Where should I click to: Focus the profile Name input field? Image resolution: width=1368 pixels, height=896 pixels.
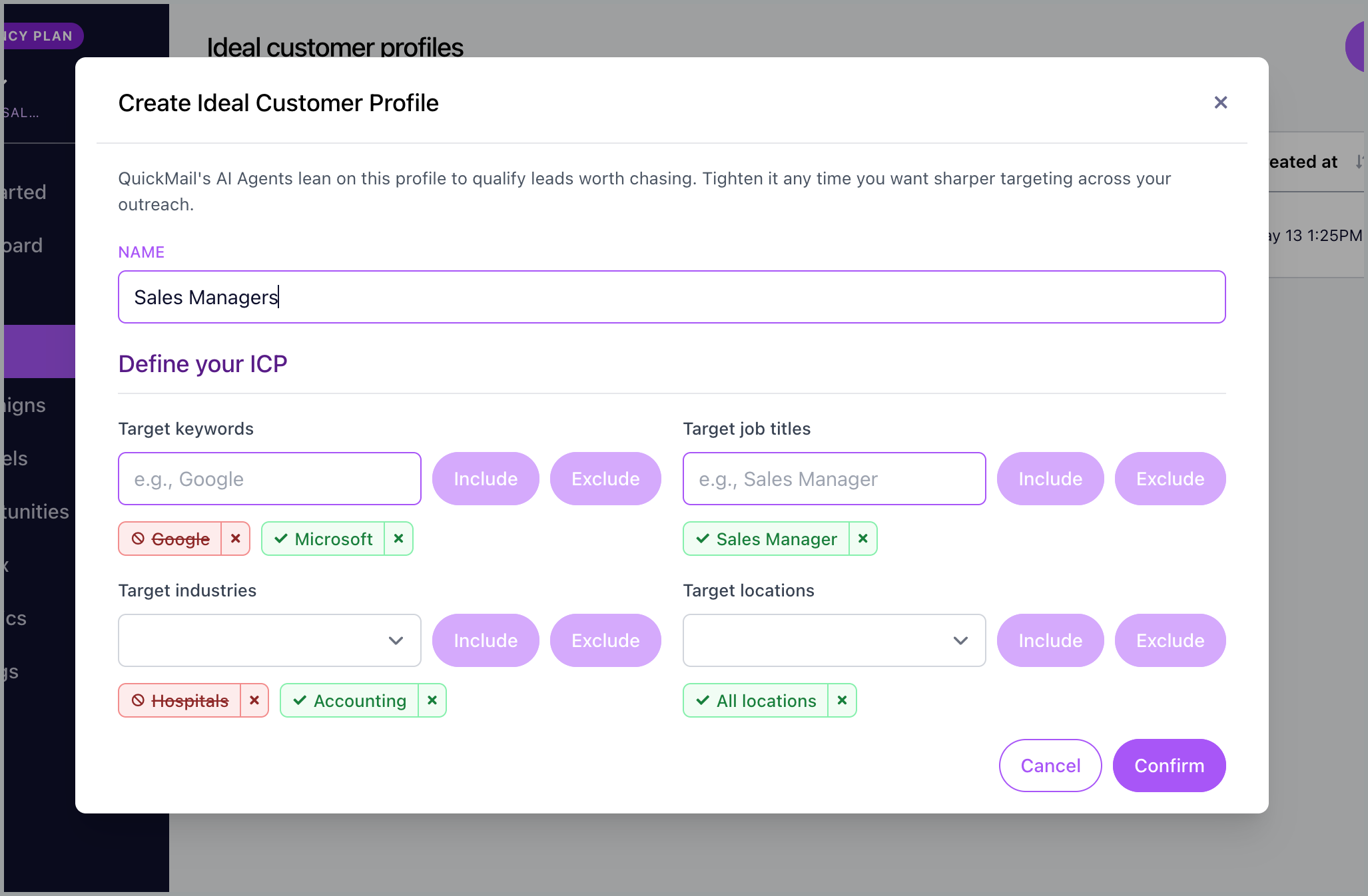672,297
